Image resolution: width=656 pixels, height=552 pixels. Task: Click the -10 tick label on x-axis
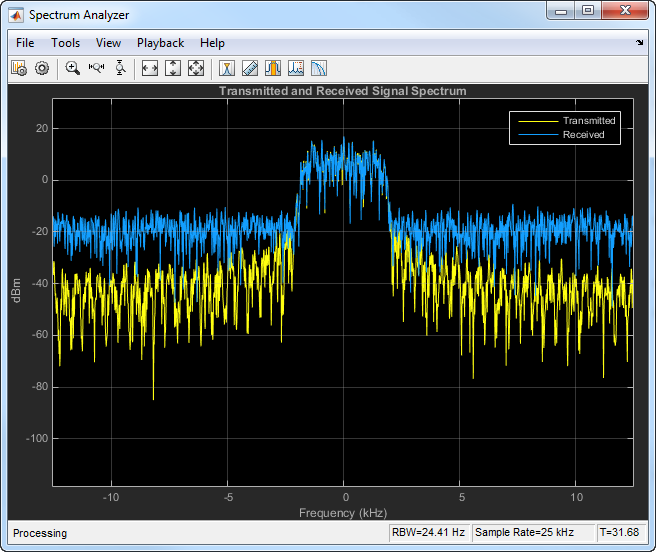(x=111, y=497)
